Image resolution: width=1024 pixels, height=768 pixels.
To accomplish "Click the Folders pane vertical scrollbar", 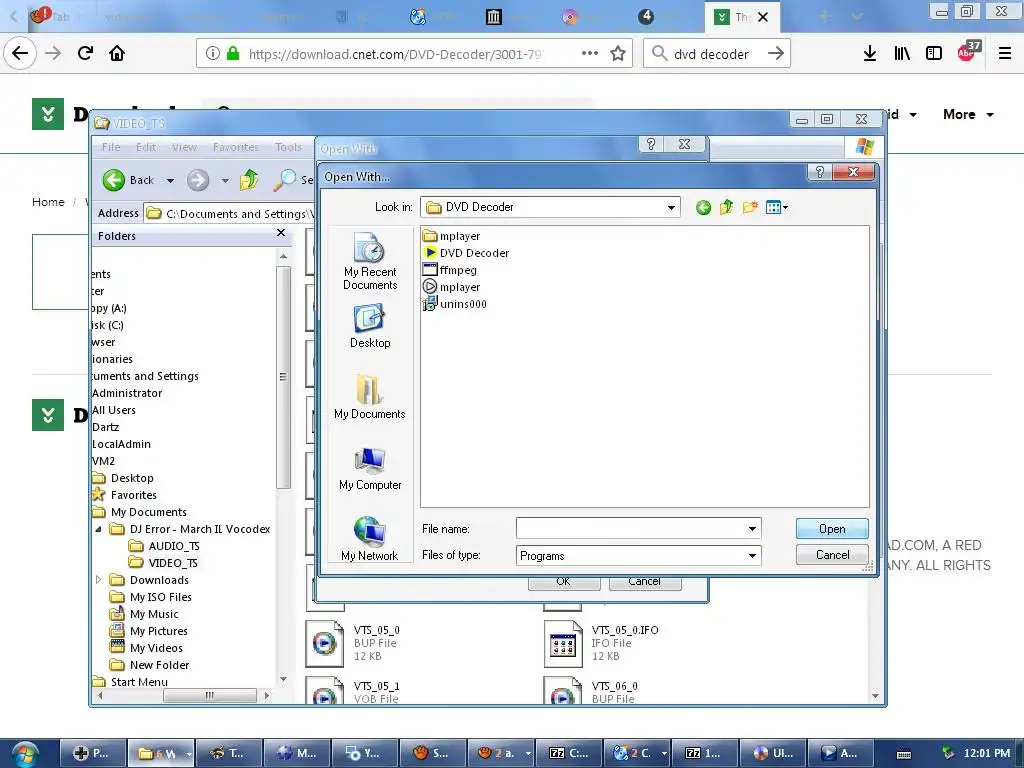I will [x=283, y=377].
